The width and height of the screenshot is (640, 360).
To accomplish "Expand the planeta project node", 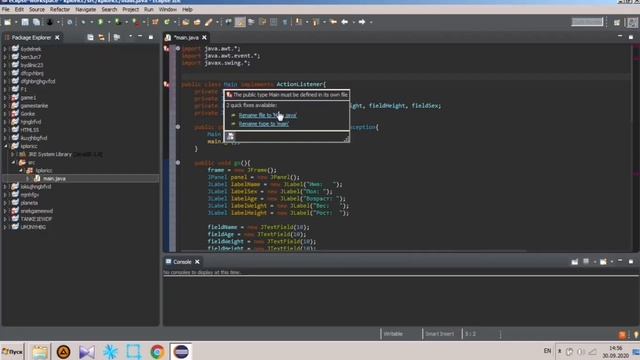I will coord(5,203).
